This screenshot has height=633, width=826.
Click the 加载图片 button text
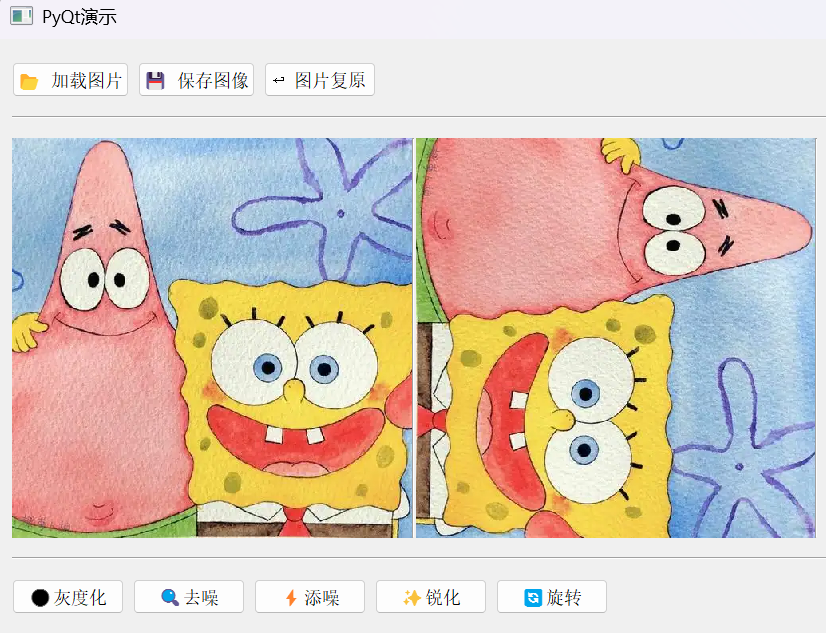point(87,81)
